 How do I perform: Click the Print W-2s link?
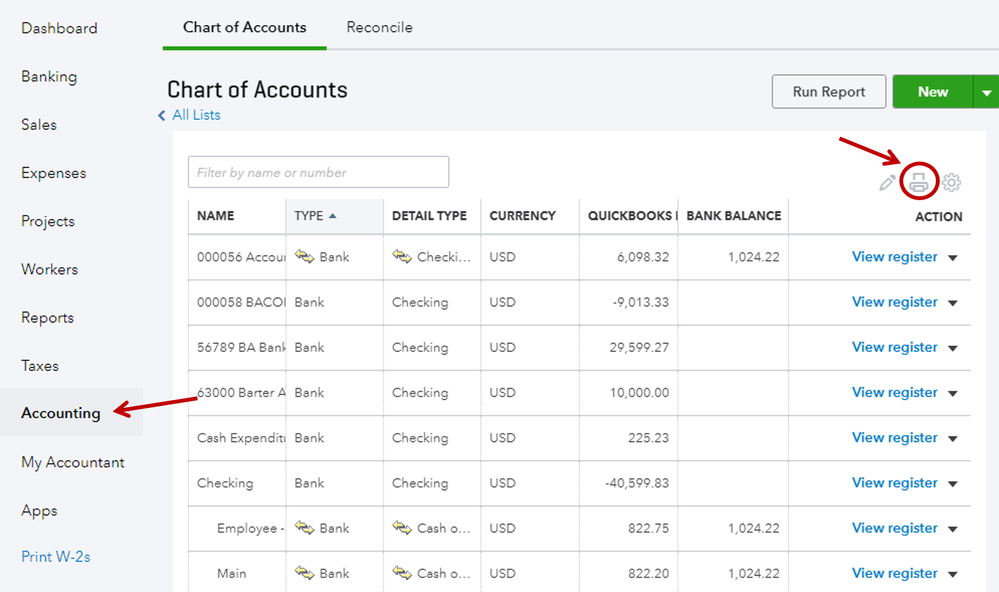click(x=56, y=556)
